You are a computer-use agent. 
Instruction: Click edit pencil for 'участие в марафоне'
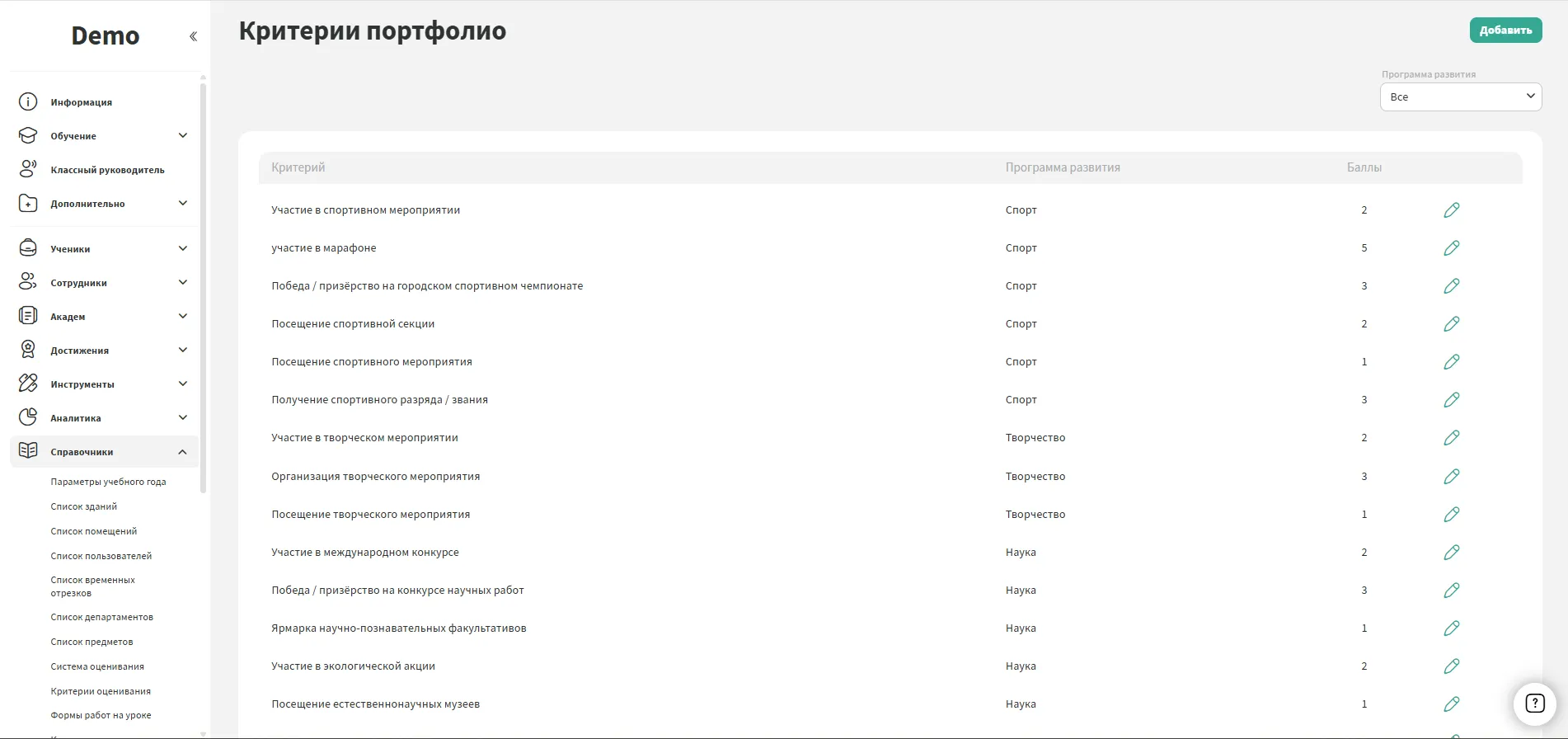1451,248
